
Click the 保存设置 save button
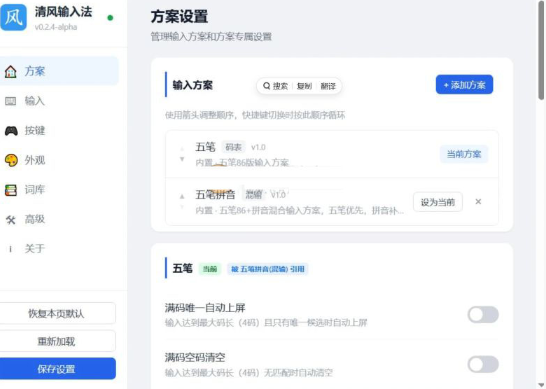[x=57, y=369]
